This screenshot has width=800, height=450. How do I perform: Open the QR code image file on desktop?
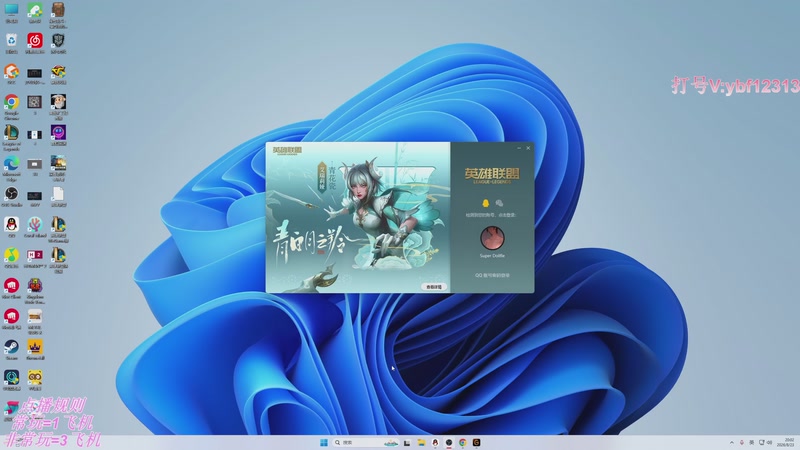pyautogui.click(x=35, y=104)
